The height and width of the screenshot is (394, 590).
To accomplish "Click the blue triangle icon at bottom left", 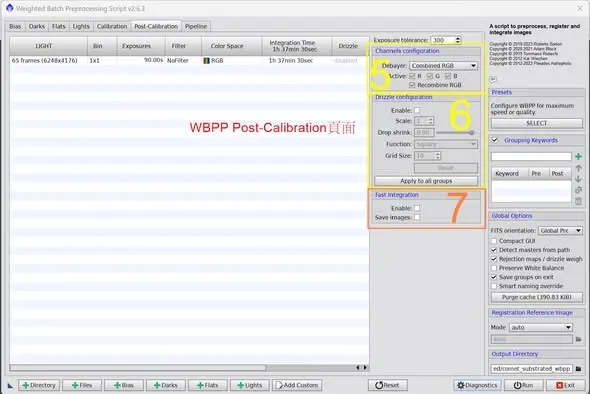I will (x=10, y=385).
